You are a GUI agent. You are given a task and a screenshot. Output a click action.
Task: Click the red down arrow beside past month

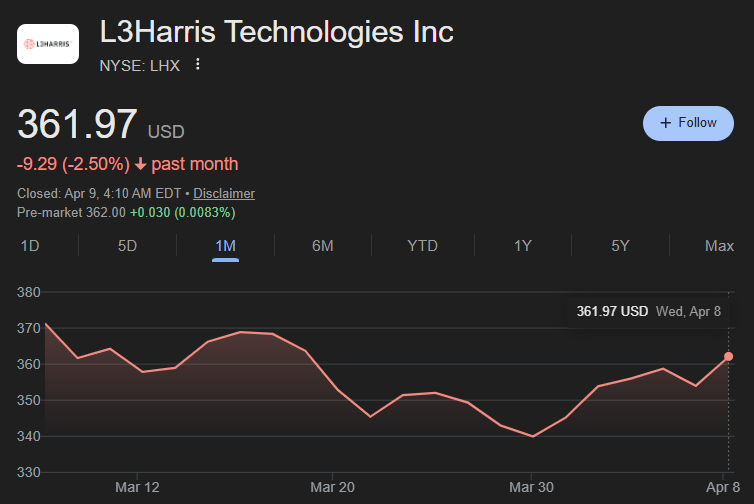pyautogui.click(x=141, y=164)
